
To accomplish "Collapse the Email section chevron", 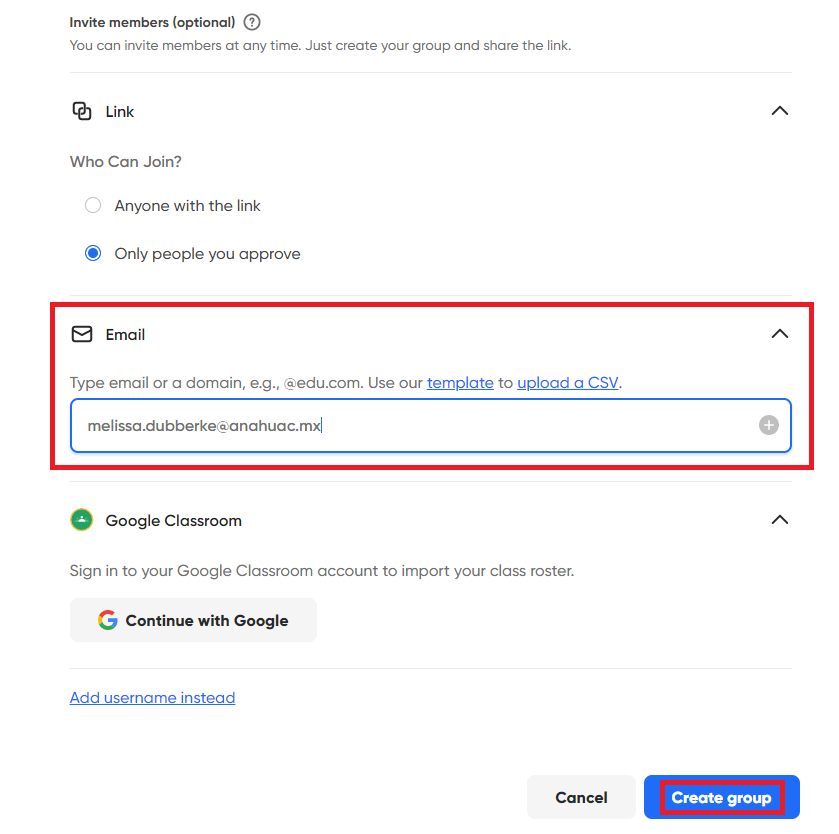I will coord(780,334).
